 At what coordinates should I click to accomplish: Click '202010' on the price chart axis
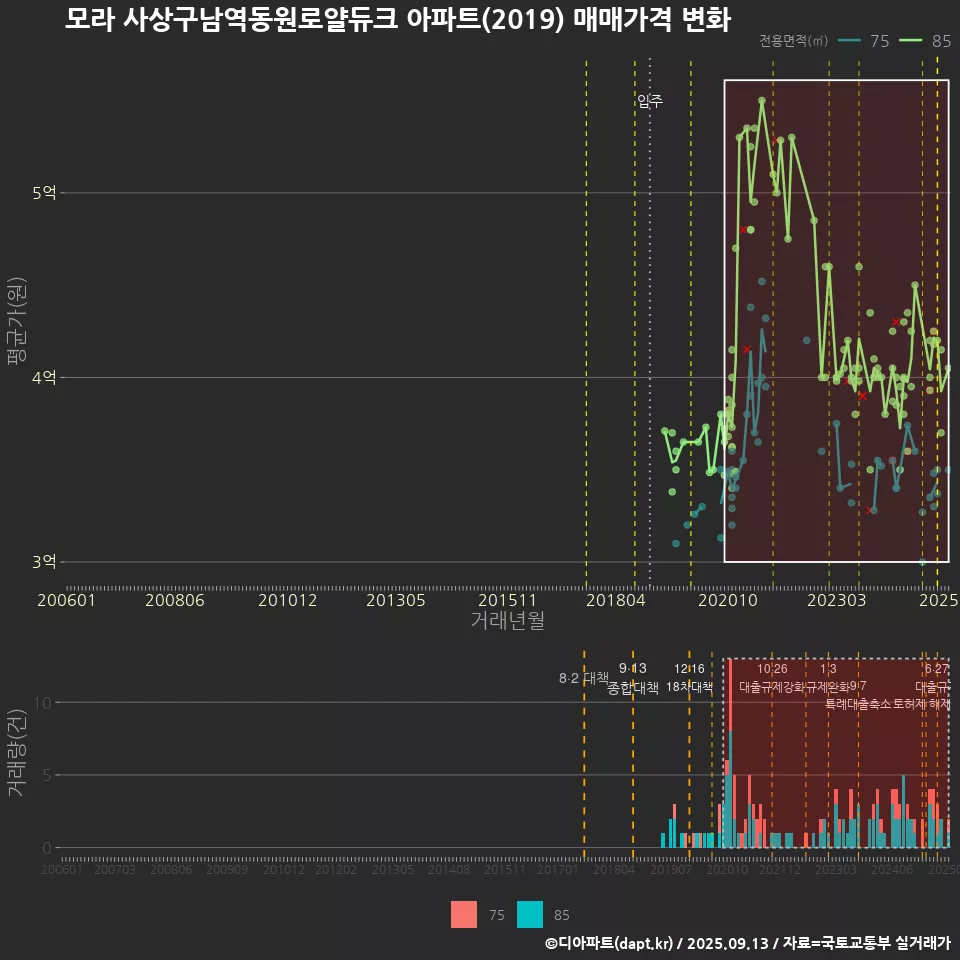(x=728, y=600)
